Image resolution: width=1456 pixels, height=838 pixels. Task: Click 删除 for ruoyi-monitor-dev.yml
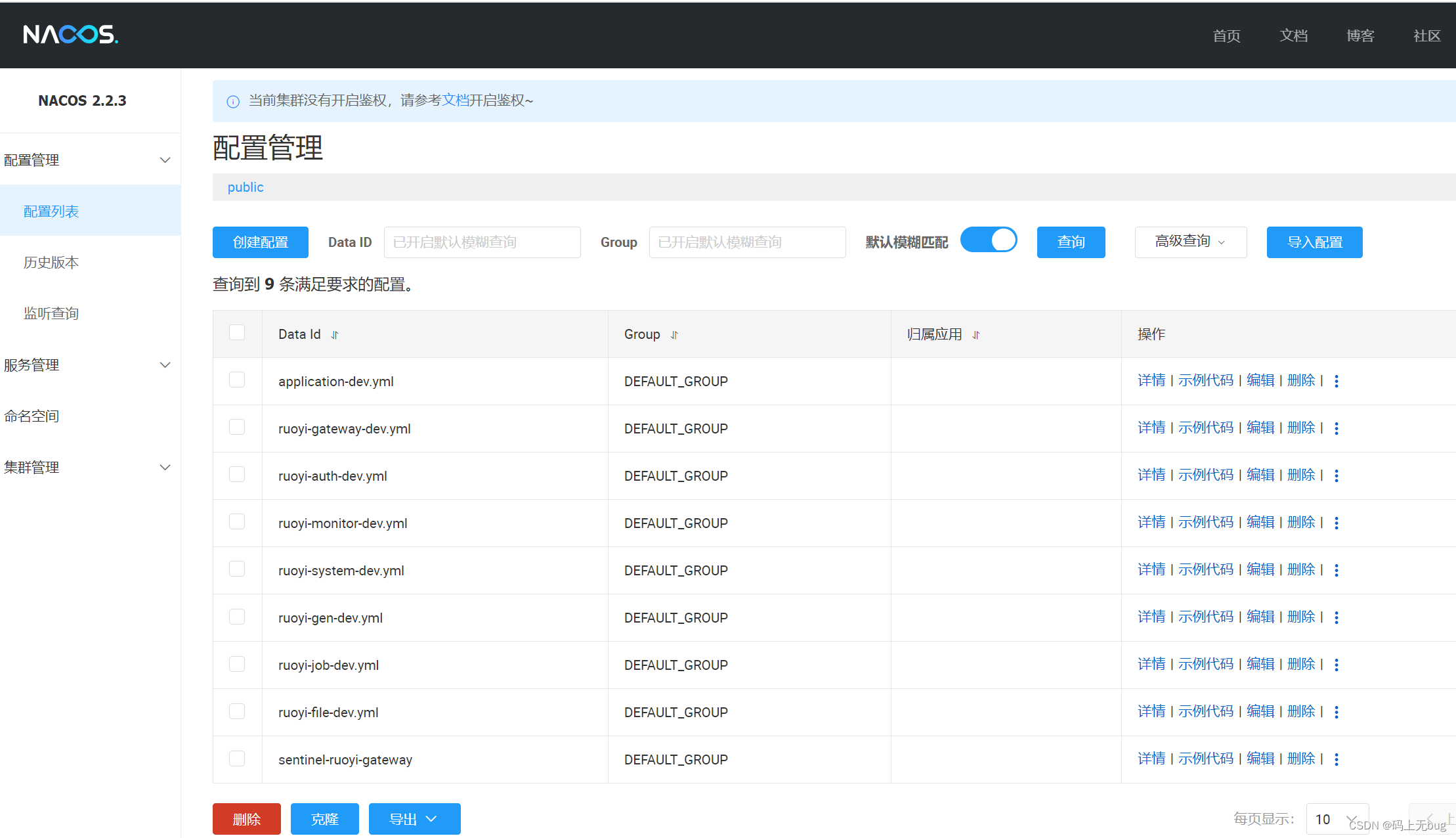(x=1301, y=522)
